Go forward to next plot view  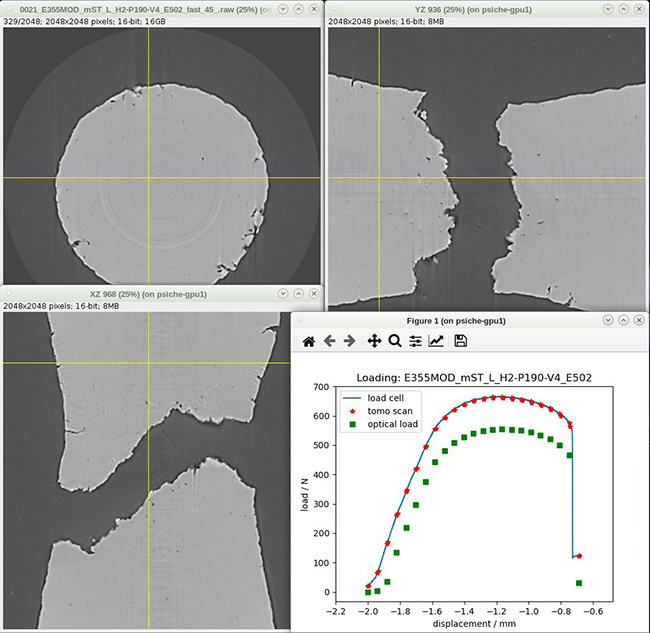[349, 341]
